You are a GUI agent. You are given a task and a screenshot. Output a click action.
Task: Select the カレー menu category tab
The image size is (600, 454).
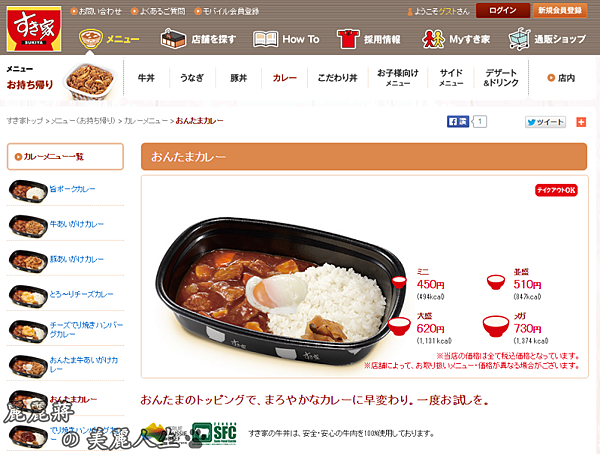(285, 78)
